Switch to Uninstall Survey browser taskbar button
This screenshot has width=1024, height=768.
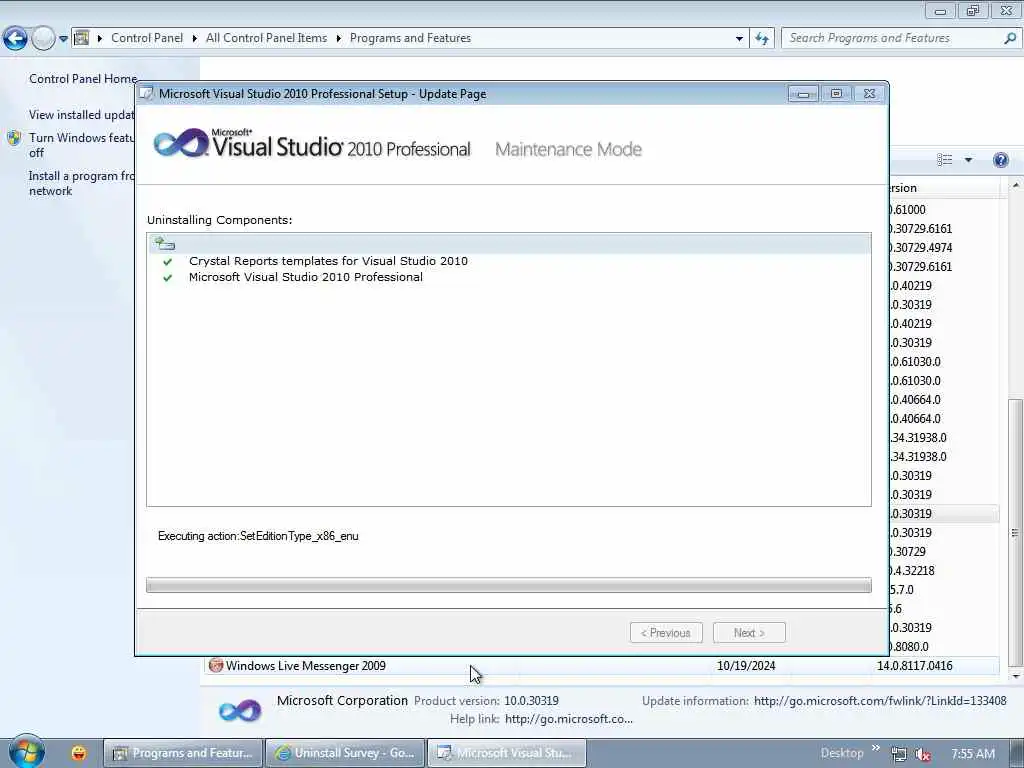point(346,753)
